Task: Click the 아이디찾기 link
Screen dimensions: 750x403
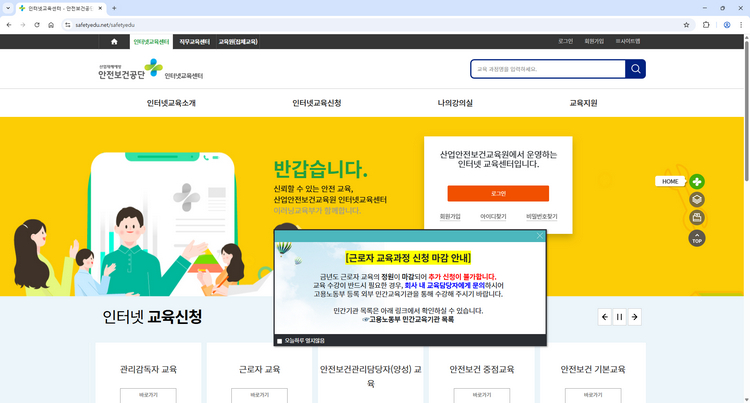Action: (x=493, y=217)
